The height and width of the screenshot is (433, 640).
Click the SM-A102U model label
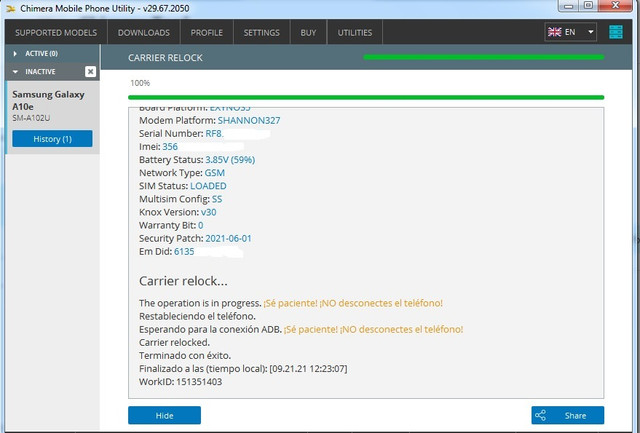[31, 118]
